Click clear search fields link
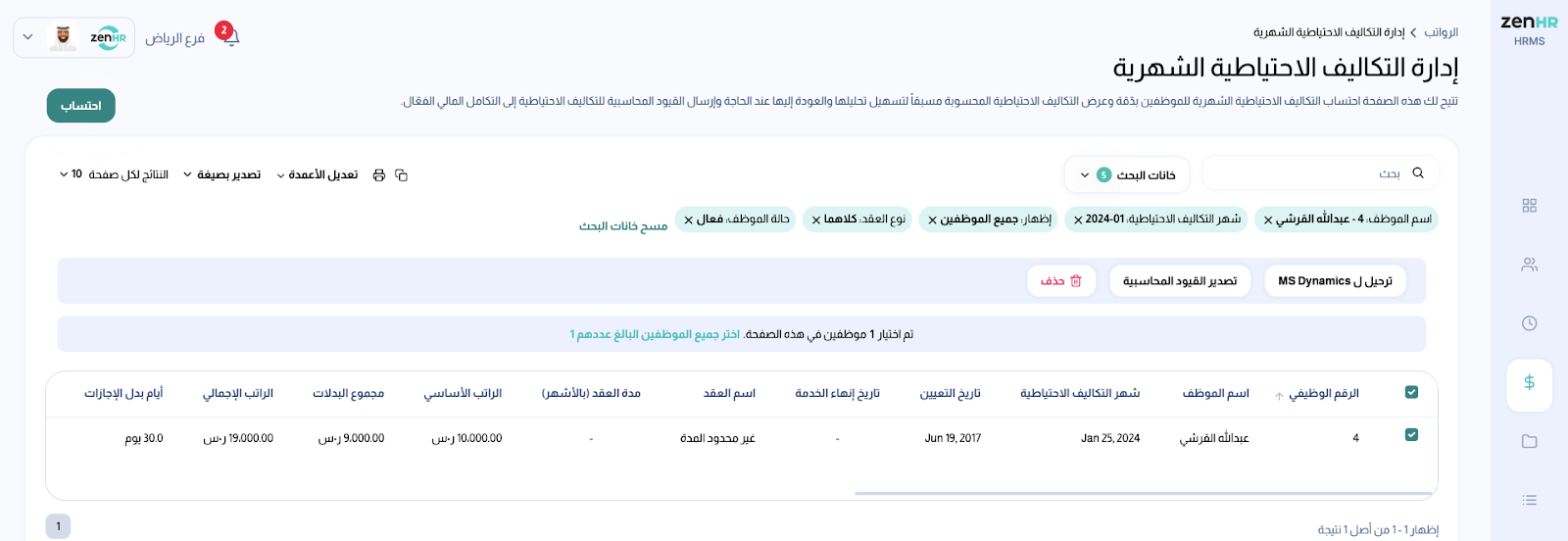 point(623,225)
